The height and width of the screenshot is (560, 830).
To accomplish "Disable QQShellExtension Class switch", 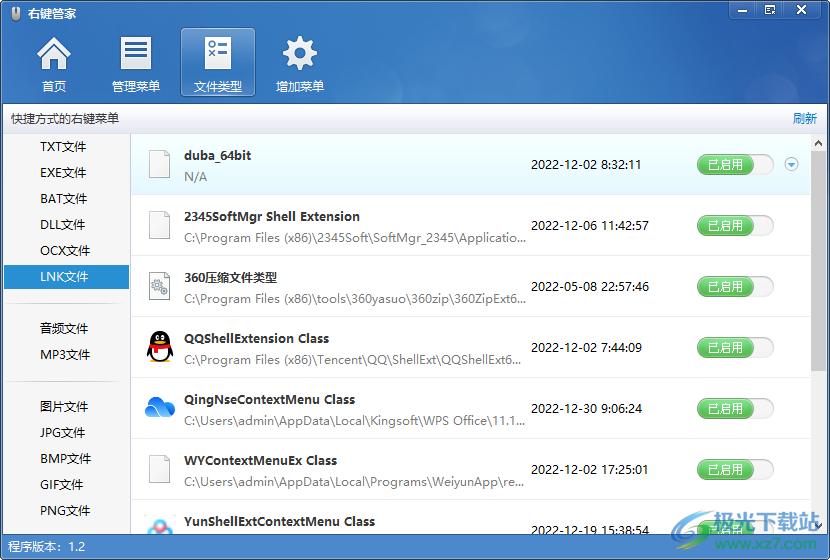I will (x=735, y=347).
